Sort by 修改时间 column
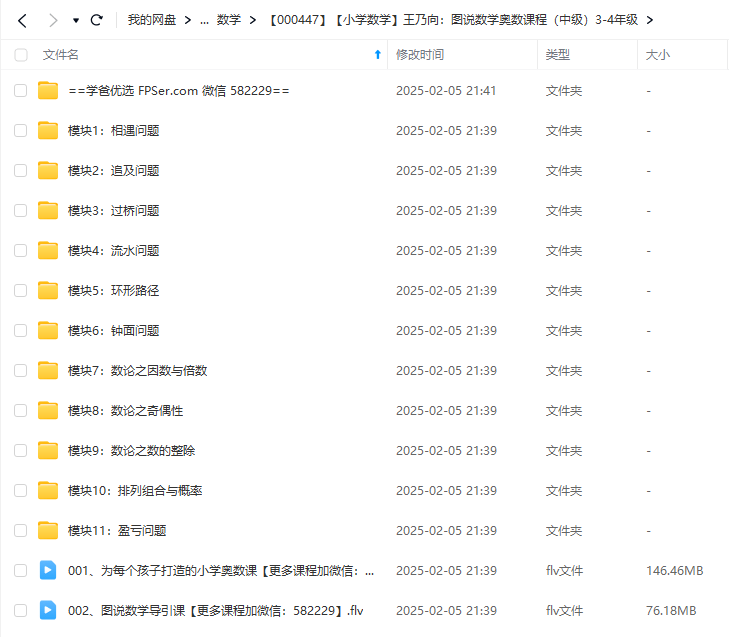729x637 pixels. pos(420,55)
